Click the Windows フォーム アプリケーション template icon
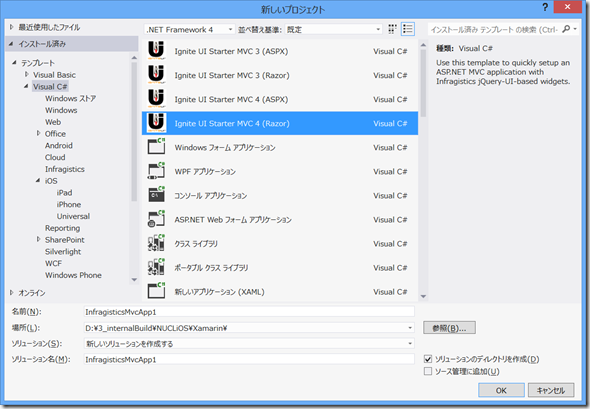 (156, 146)
